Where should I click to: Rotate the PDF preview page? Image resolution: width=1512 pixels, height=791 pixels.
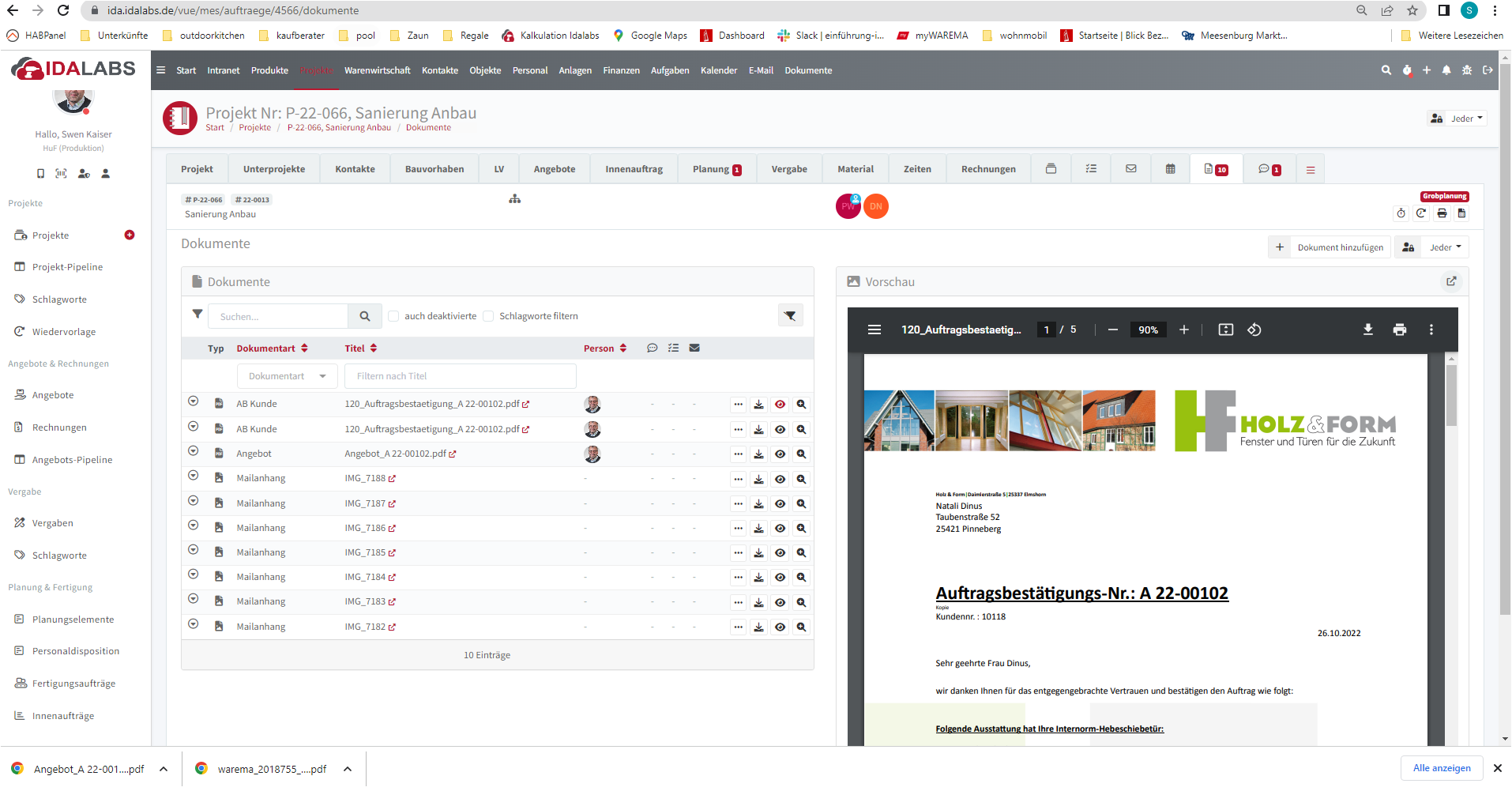pyautogui.click(x=1254, y=330)
